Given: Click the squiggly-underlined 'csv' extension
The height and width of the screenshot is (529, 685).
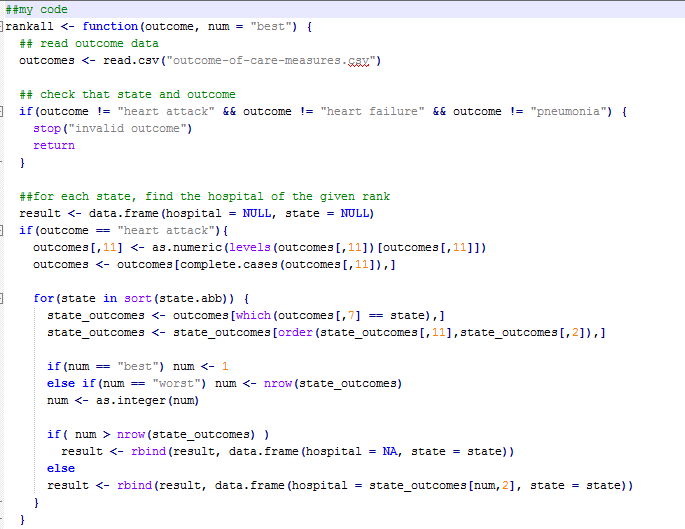Looking at the screenshot, I should (x=358, y=62).
